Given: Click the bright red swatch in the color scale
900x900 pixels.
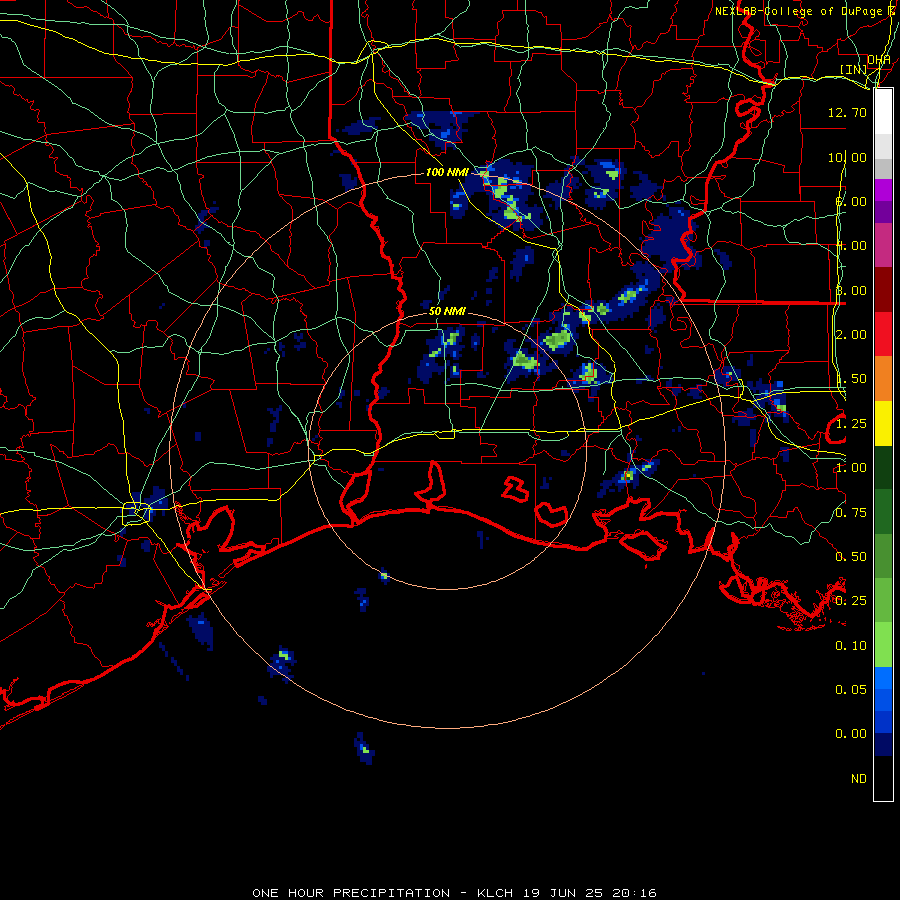Looking at the screenshot, I should pos(883,334).
